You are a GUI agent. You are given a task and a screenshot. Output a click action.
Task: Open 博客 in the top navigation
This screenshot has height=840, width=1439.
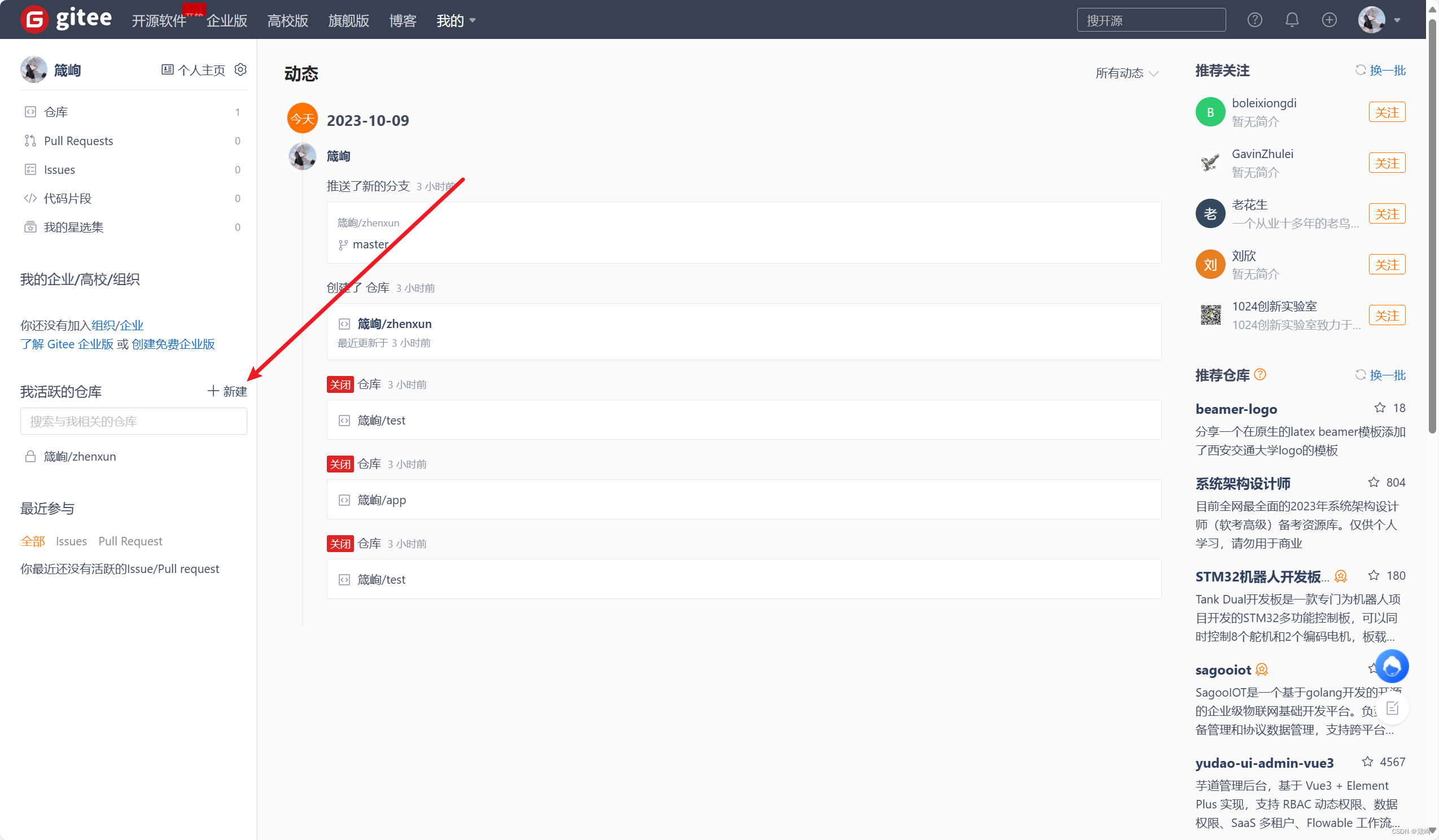[x=403, y=20]
